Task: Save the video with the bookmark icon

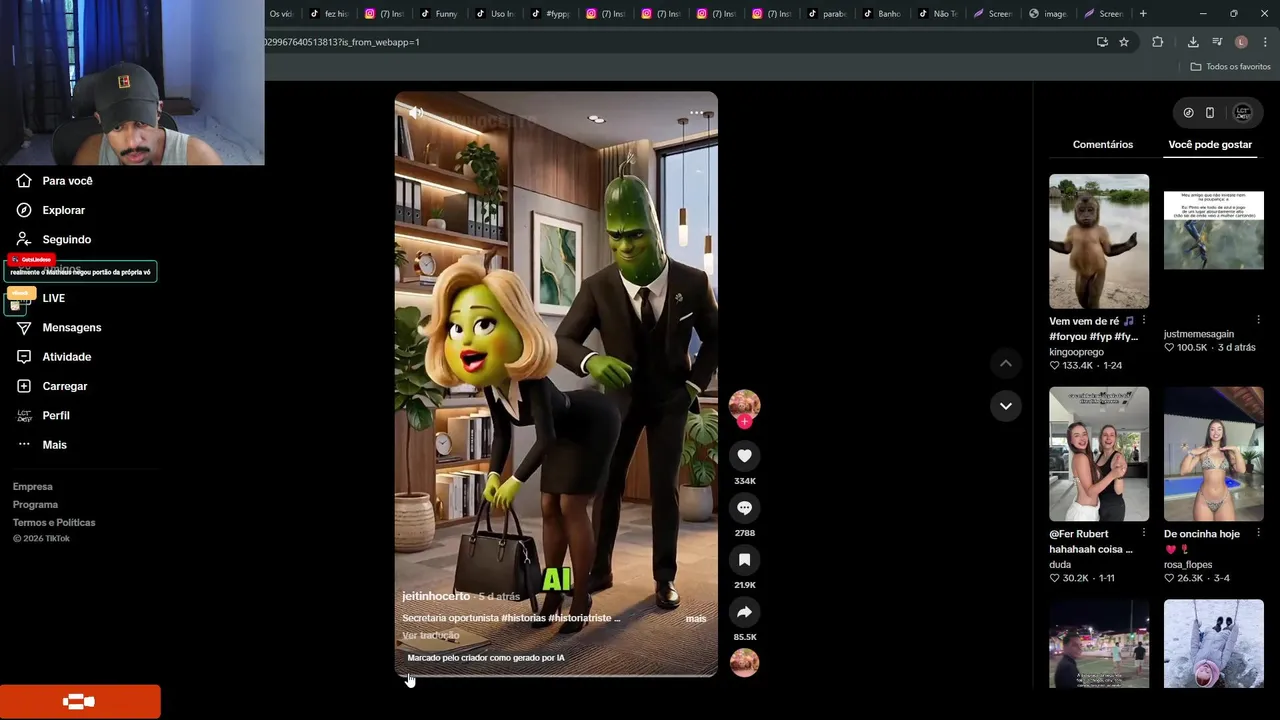Action: coord(744,560)
